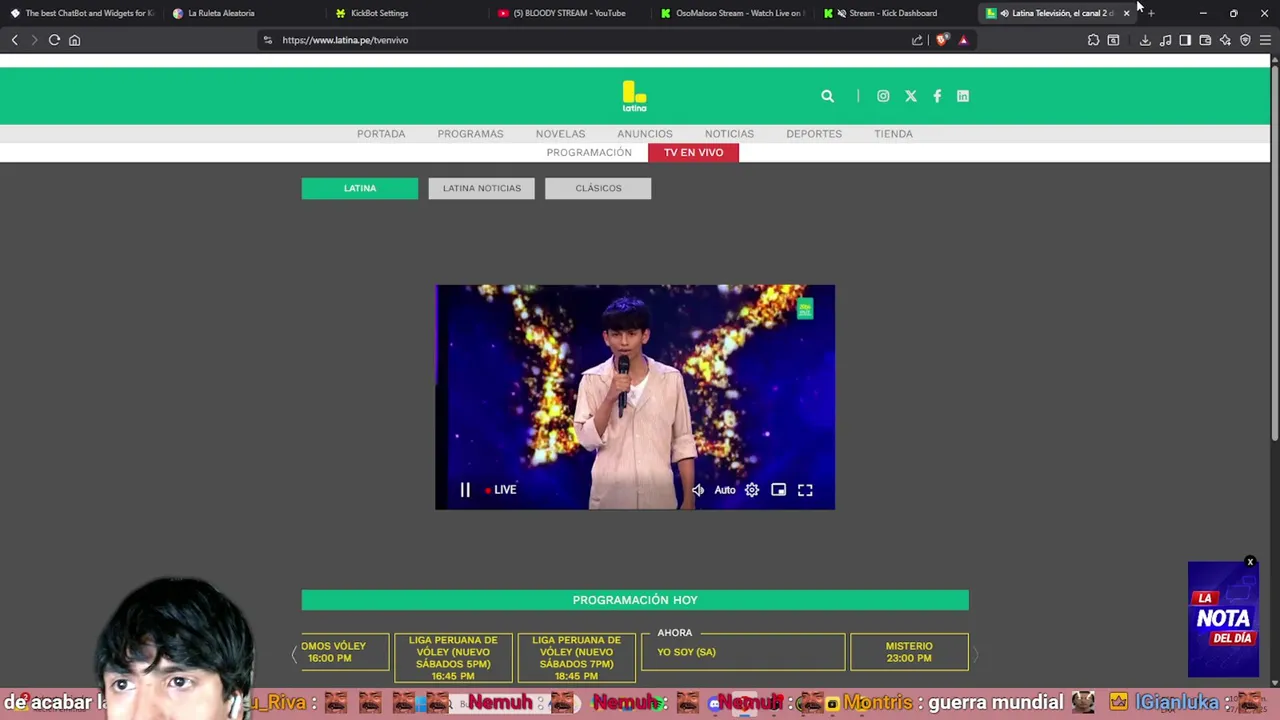Open the browser home page

[x=74, y=40]
